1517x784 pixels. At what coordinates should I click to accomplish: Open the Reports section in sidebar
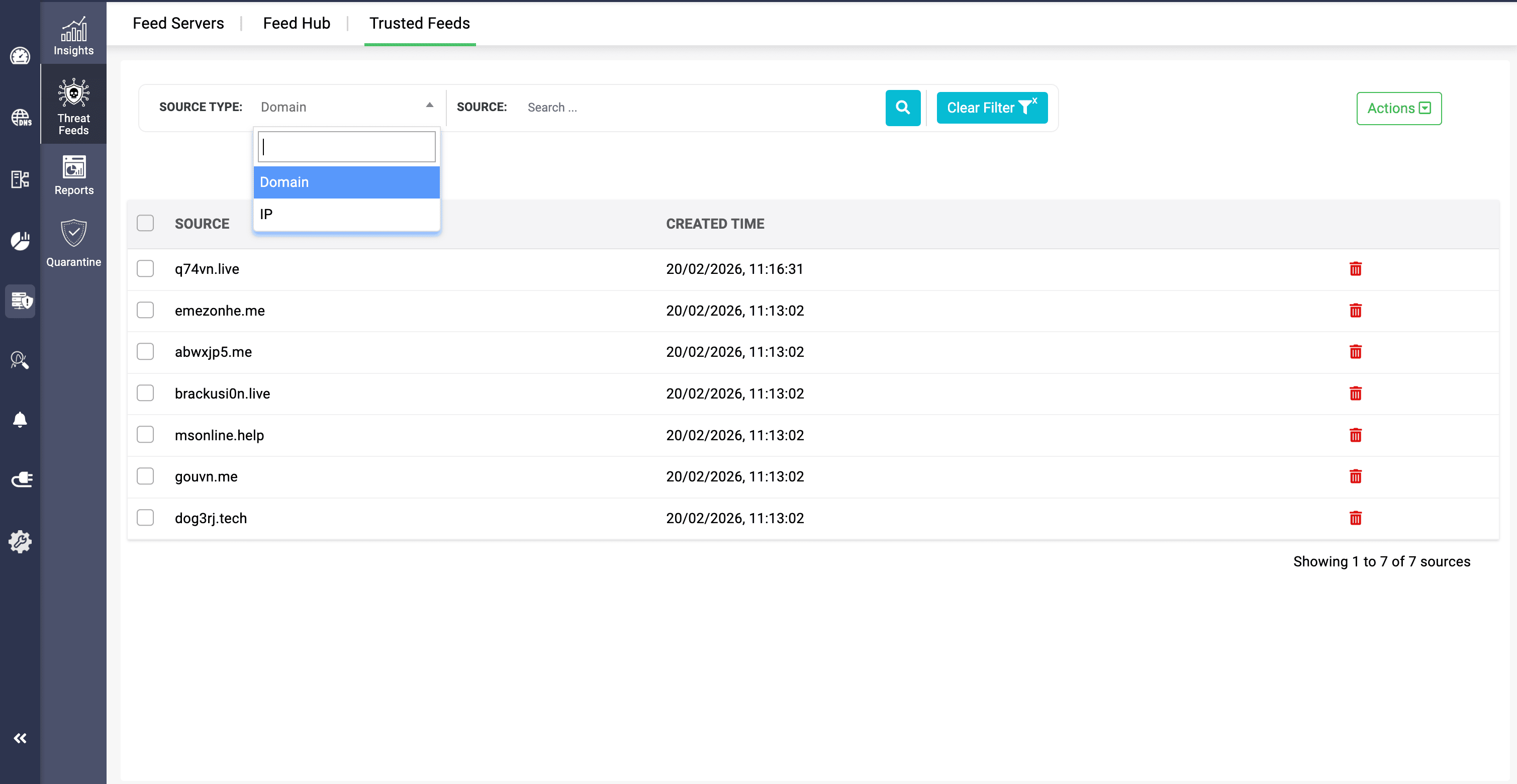pyautogui.click(x=73, y=175)
